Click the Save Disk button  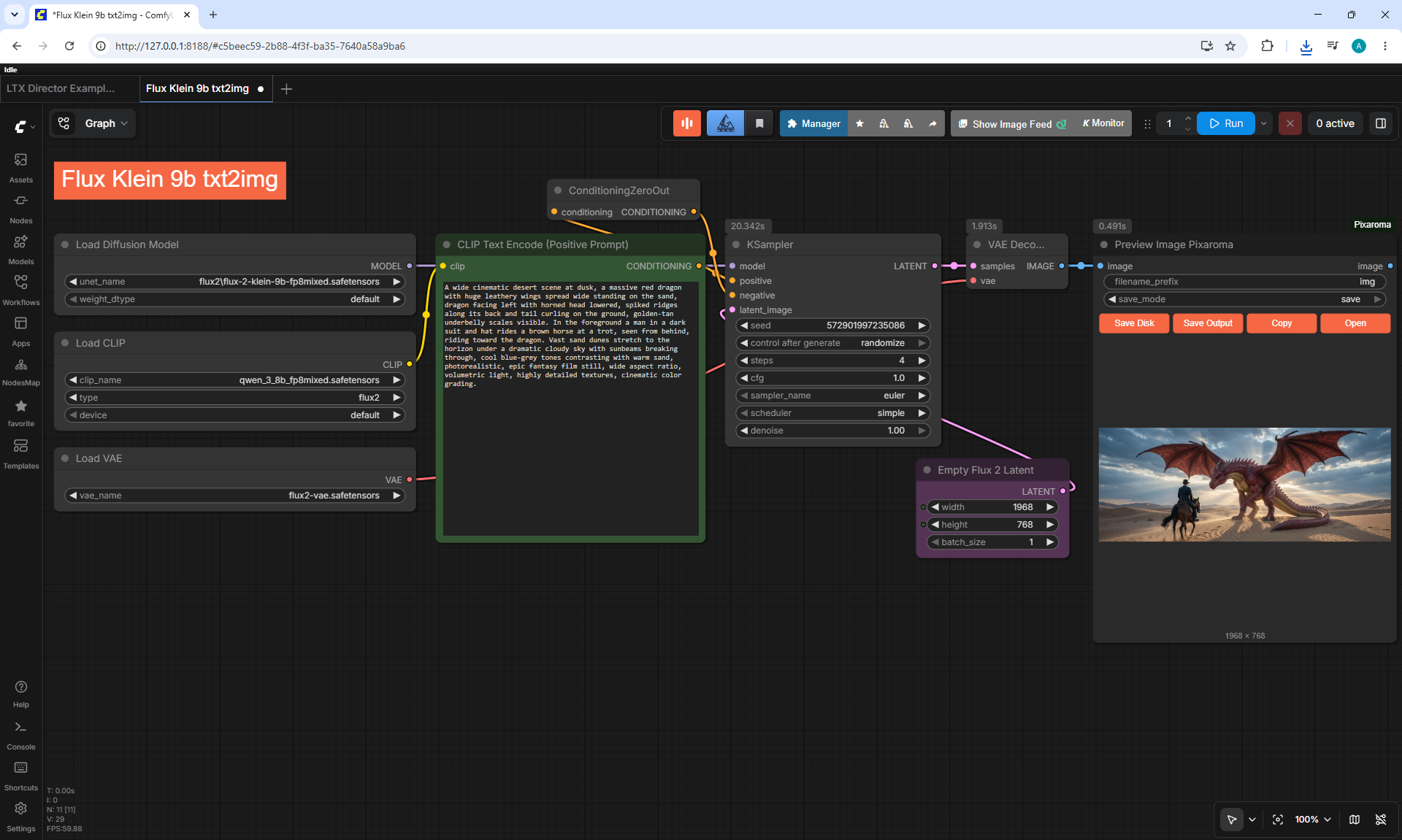1134,323
